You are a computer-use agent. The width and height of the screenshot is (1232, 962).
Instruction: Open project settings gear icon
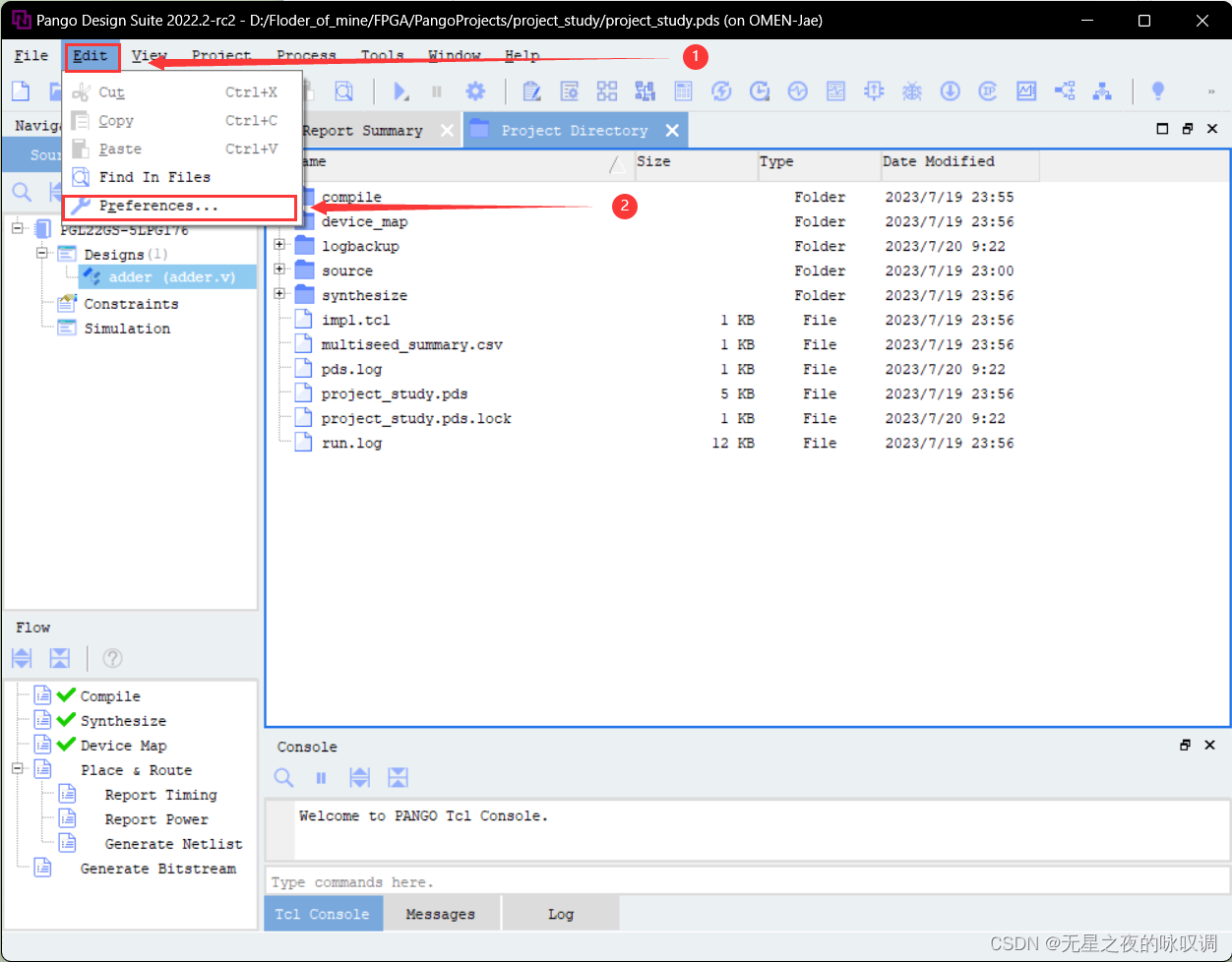click(x=475, y=91)
